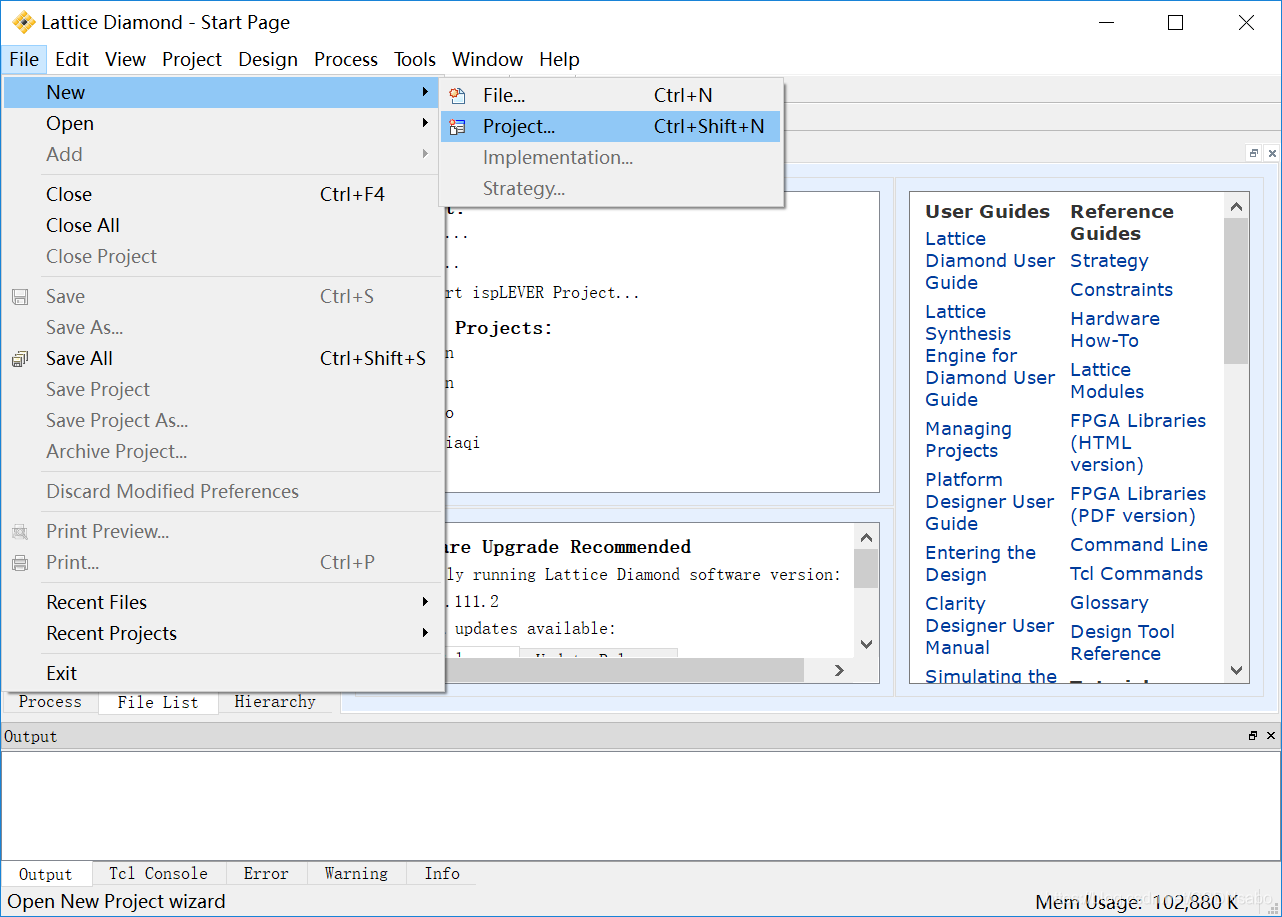Open FPGA Libraries (HTML version) link

pyautogui.click(x=1138, y=443)
